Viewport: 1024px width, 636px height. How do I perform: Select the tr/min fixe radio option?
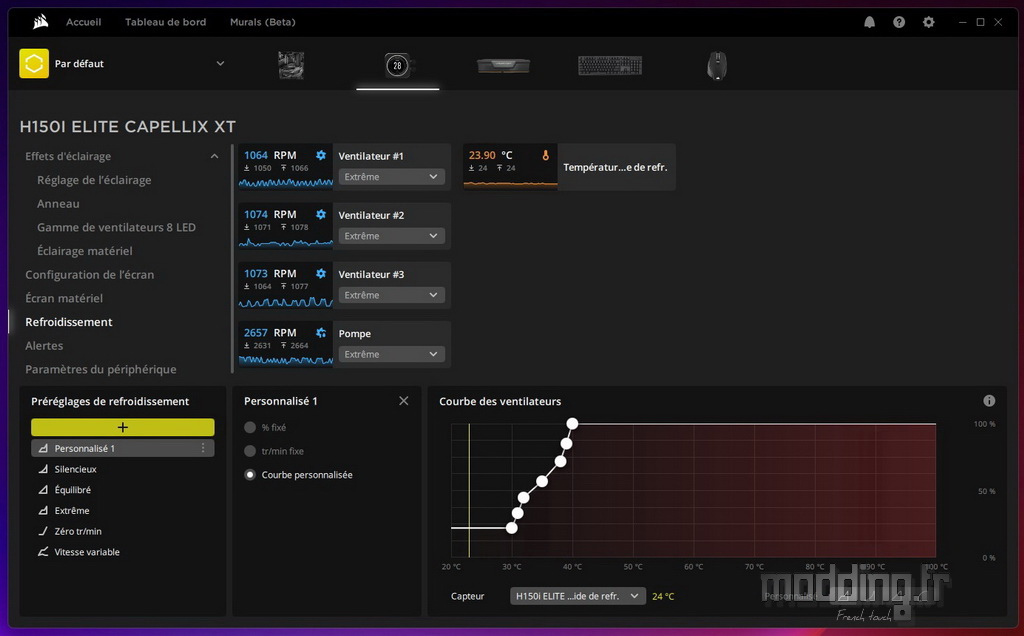tap(249, 451)
